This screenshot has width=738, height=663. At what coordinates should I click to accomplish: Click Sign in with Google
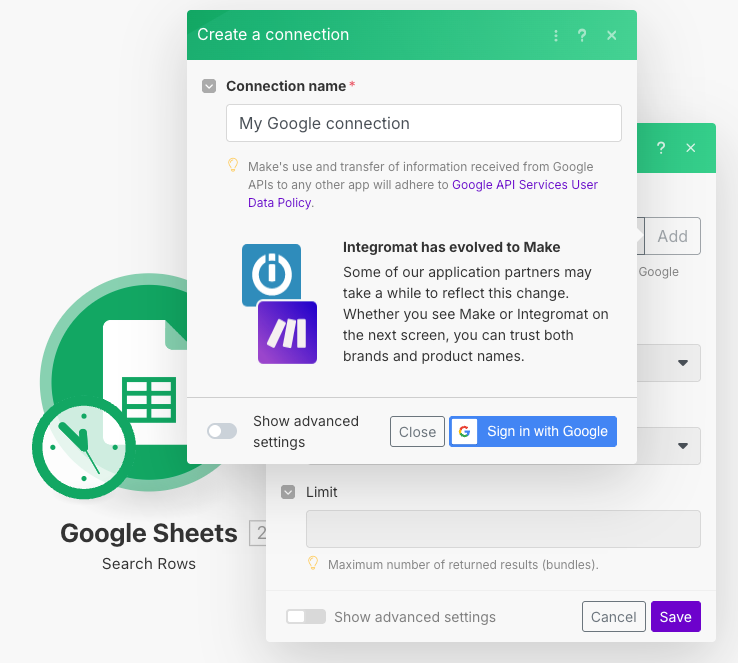tap(533, 431)
